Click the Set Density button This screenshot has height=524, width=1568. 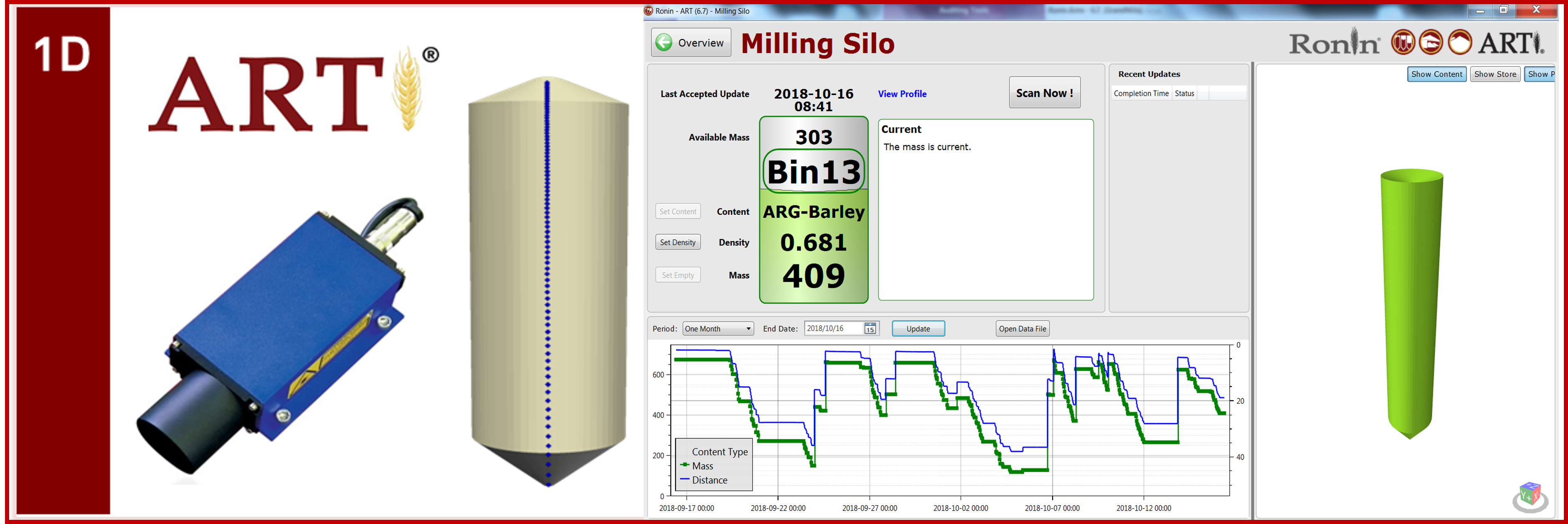[x=677, y=243]
